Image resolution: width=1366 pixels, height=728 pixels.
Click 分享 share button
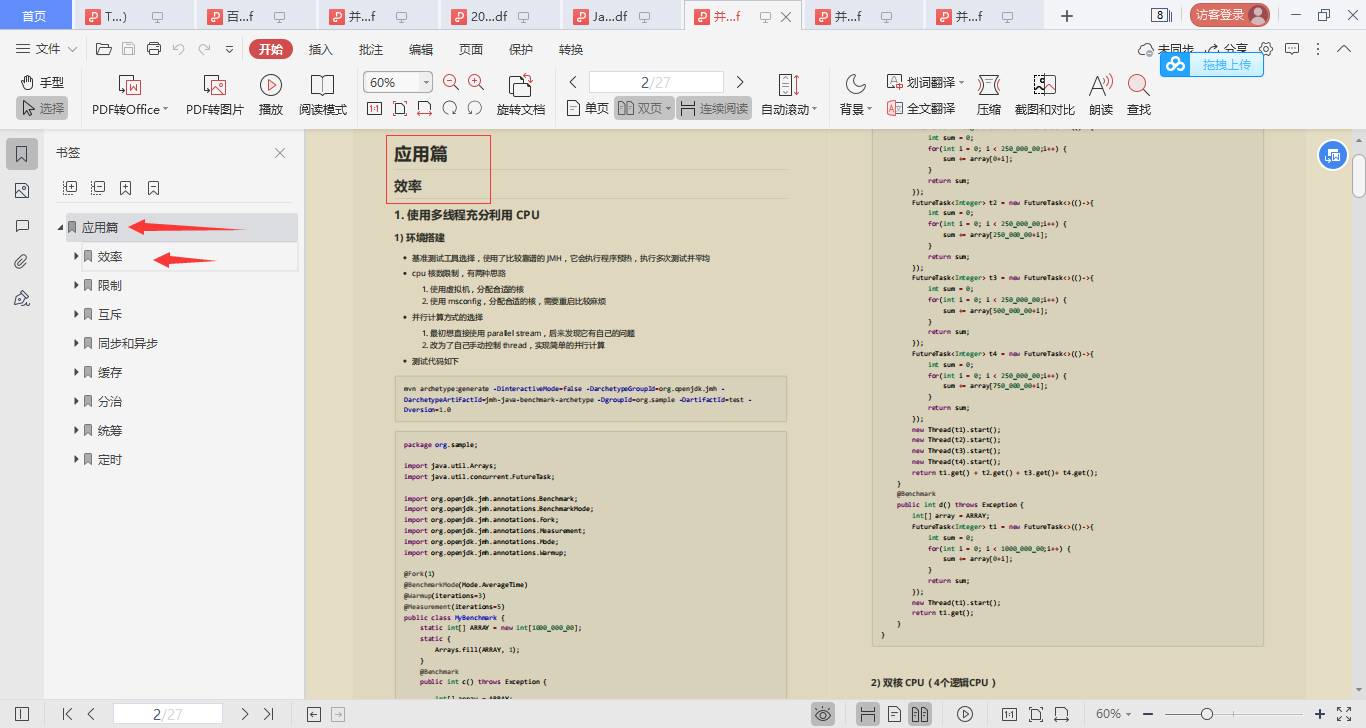(x=1227, y=49)
